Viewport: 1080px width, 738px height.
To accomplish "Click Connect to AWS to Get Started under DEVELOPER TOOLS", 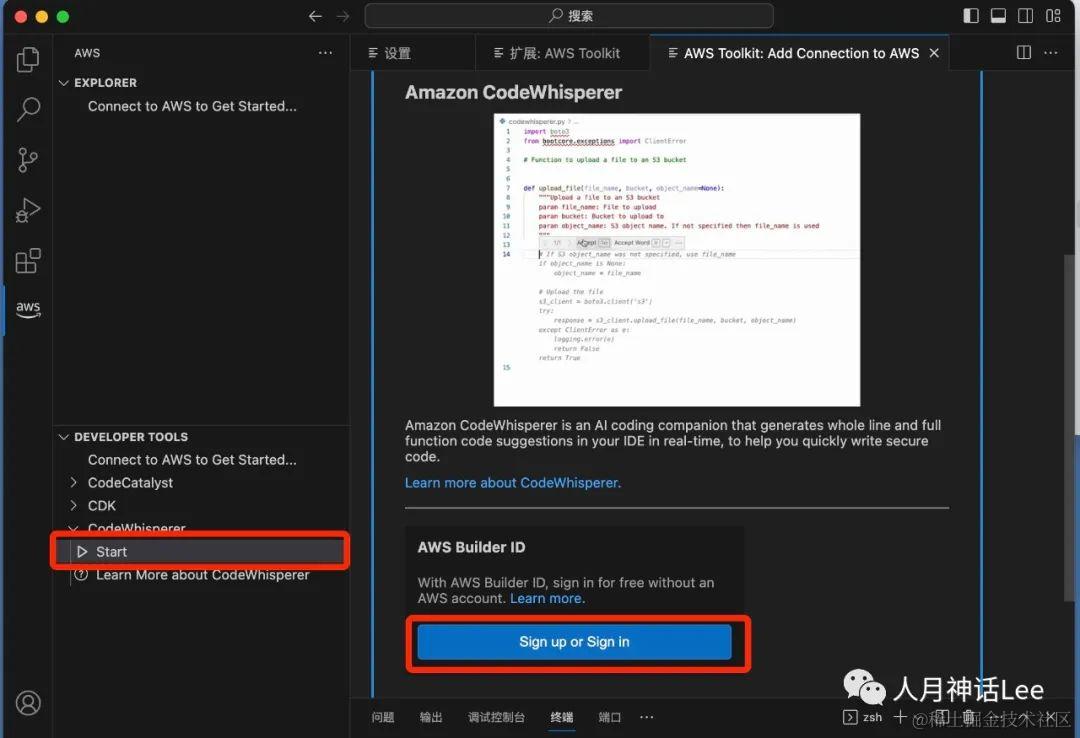I will click(x=192, y=460).
